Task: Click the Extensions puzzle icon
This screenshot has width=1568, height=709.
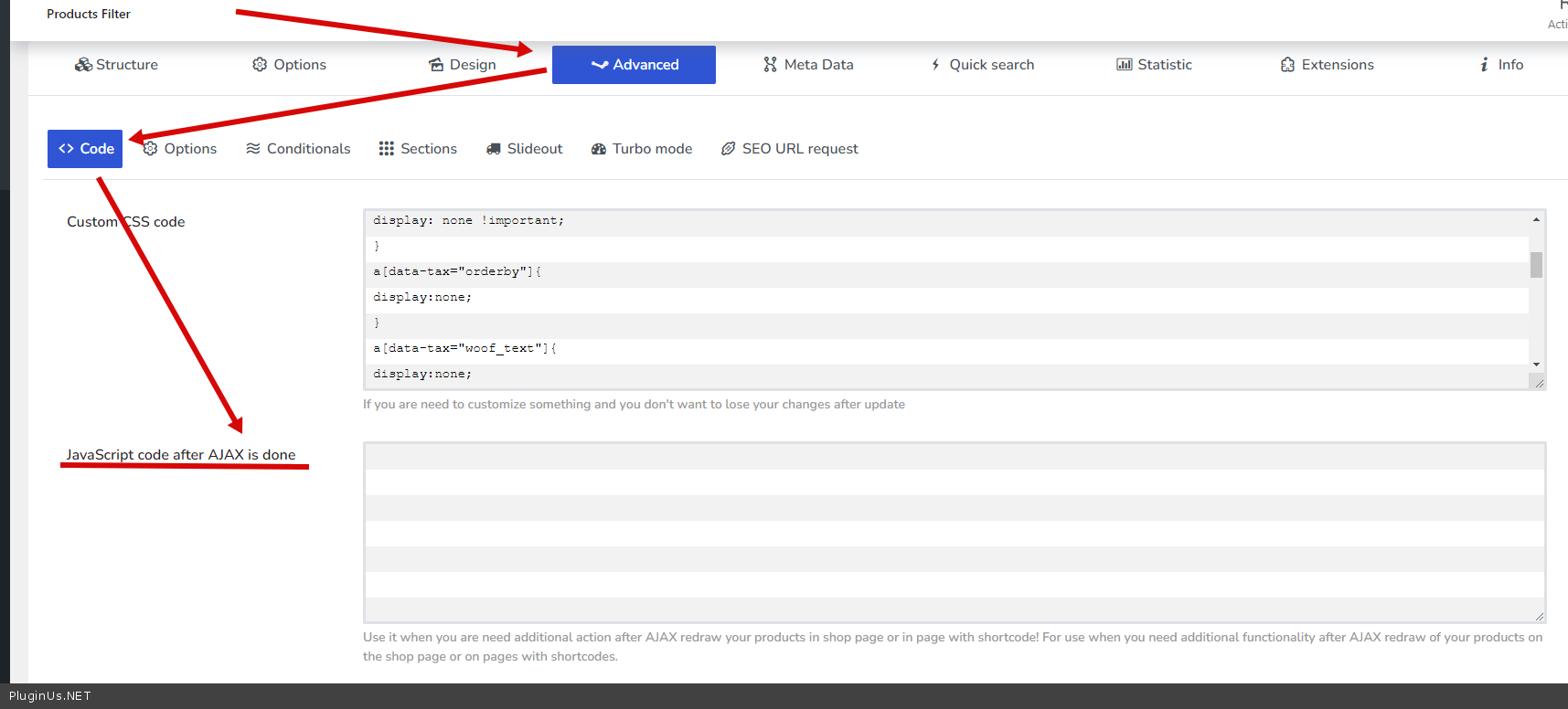Action: click(x=1287, y=65)
